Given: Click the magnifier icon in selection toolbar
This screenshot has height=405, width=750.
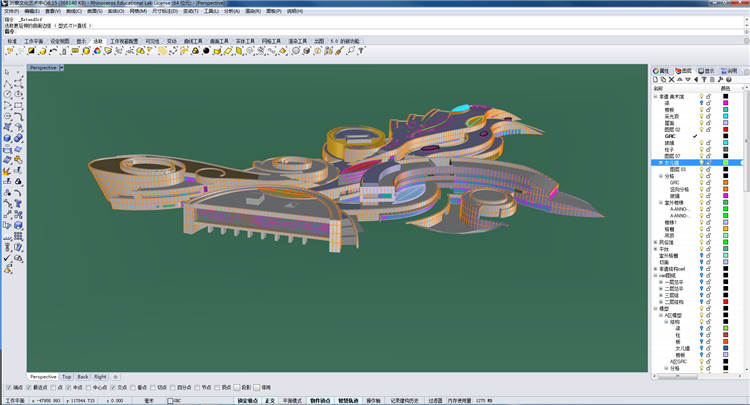Looking at the screenshot, I should point(350,51).
